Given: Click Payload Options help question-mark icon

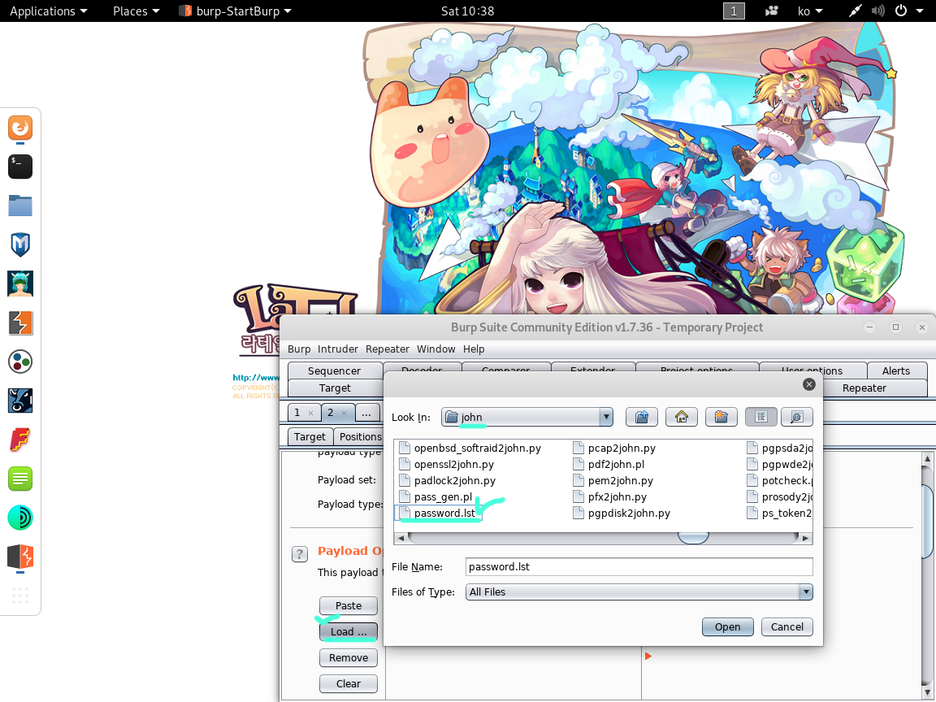Looking at the screenshot, I should coord(299,554).
